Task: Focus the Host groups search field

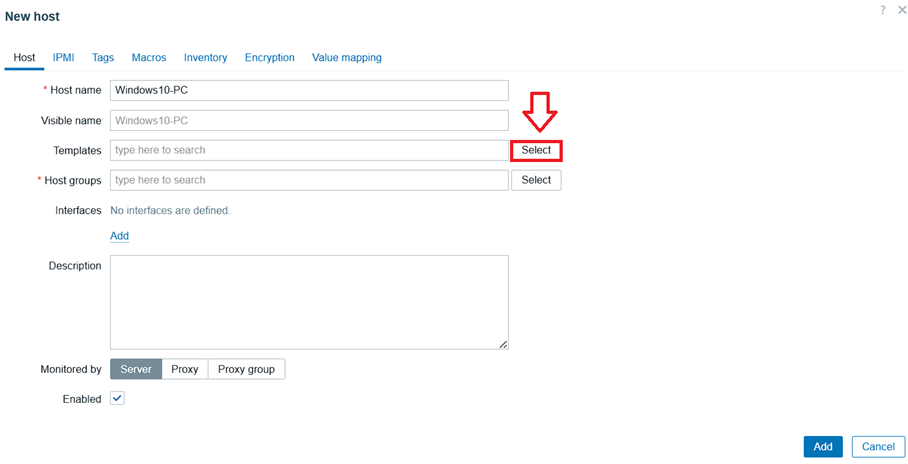Action: coord(309,180)
